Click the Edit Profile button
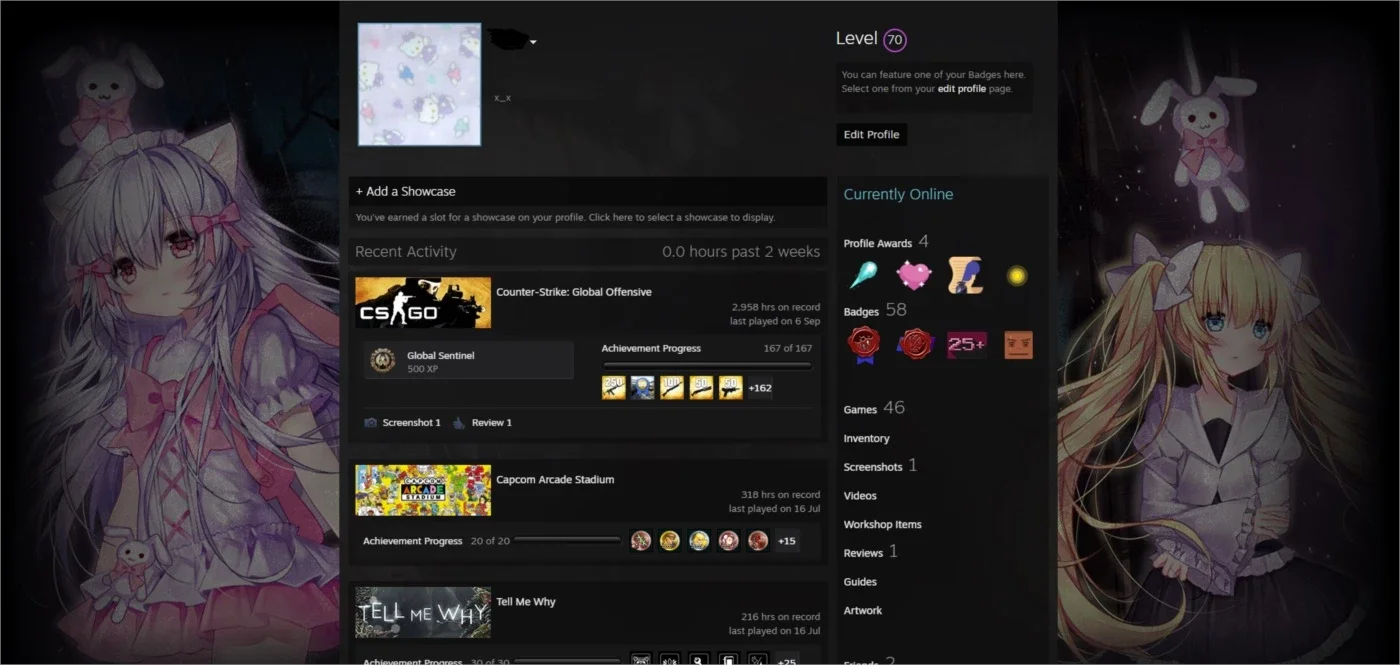Viewport: 1400px width, 665px height. point(871,135)
